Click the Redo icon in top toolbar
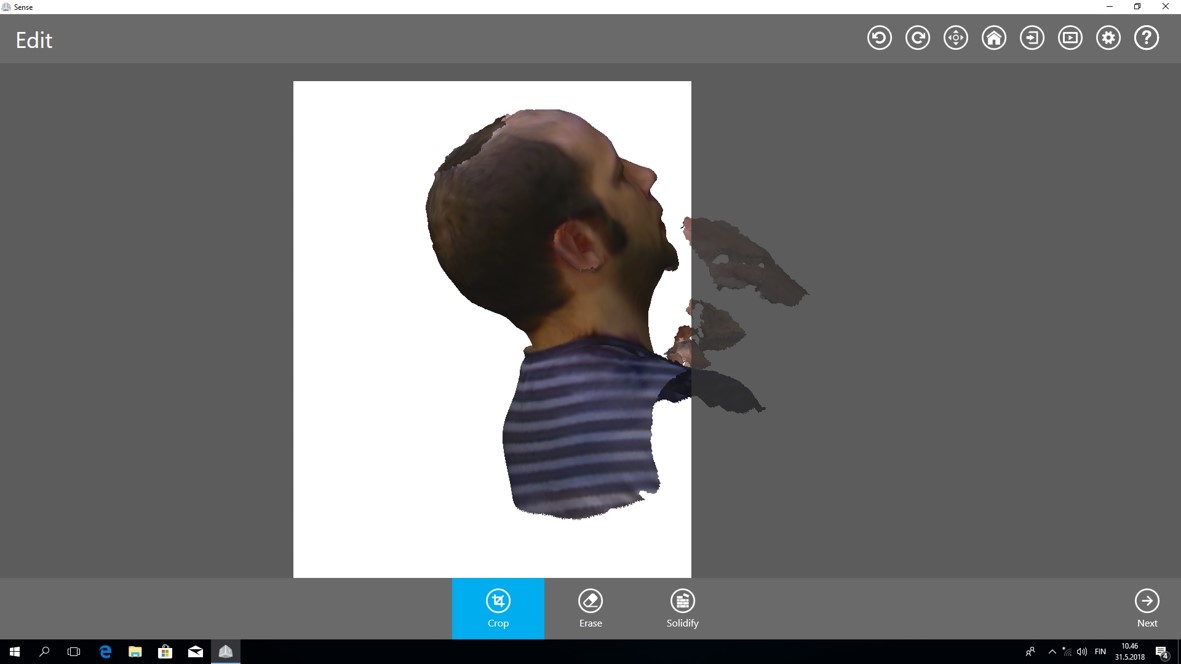 [917, 38]
